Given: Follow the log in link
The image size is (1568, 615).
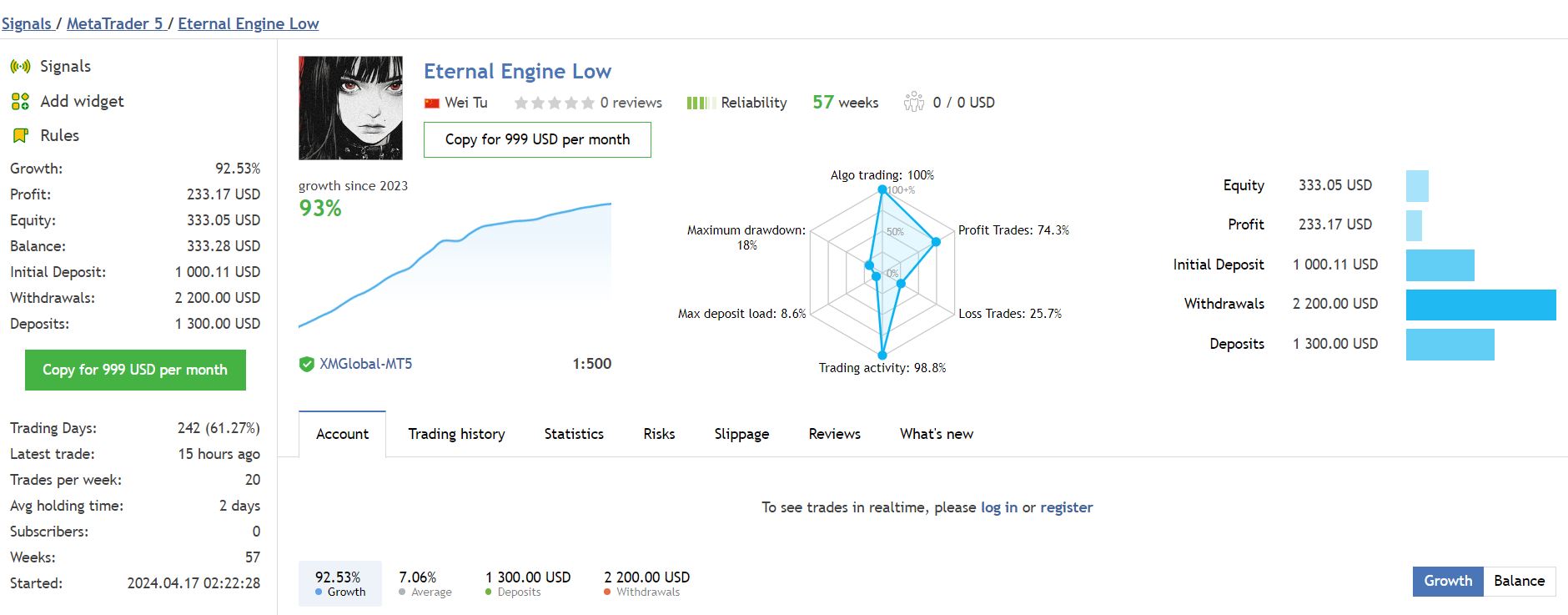Looking at the screenshot, I should tap(998, 507).
